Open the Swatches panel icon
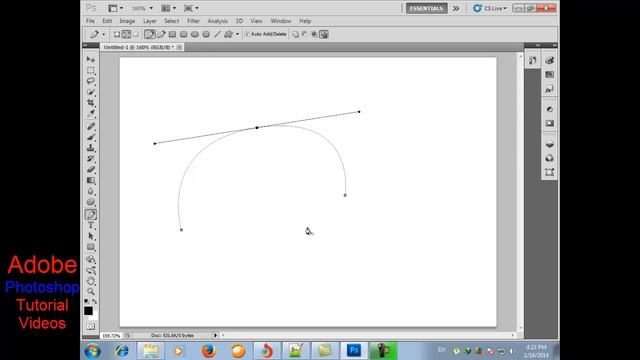 pyautogui.click(x=549, y=75)
